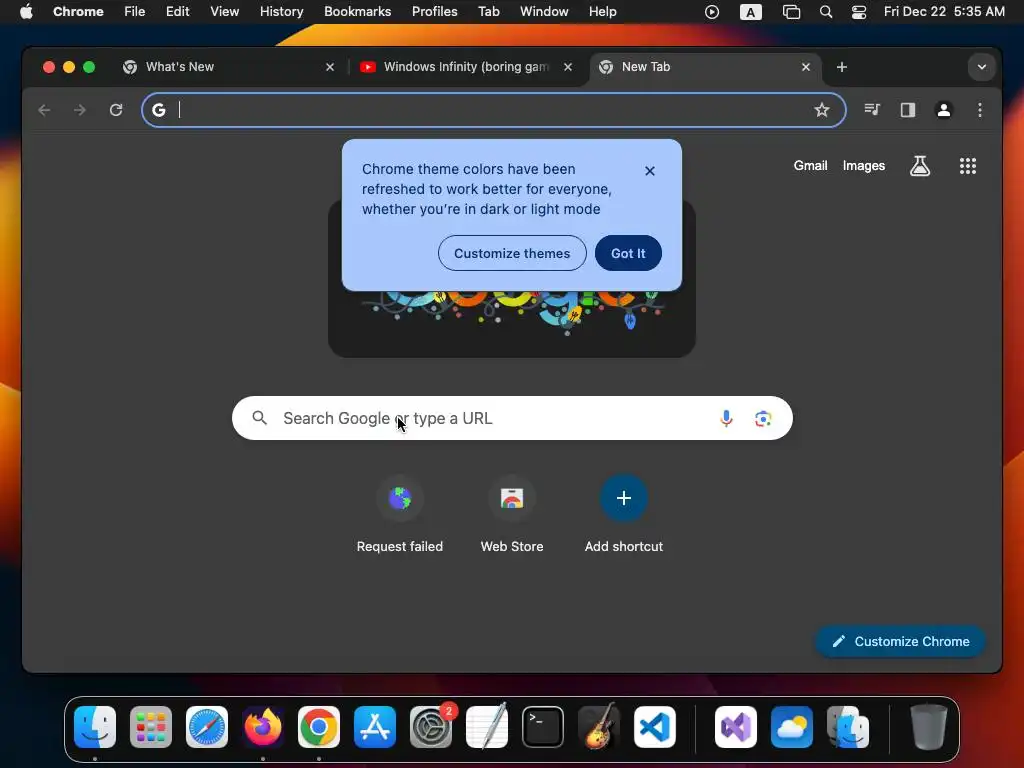Launch GarageBand from the dock
The width and height of the screenshot is (1024, 768).
coord(599,727)
